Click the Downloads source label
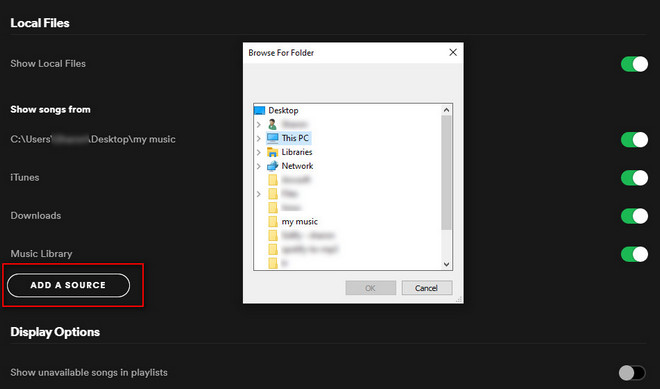The width and height of the screenshot is (660, 389). (x=36, y=216)
